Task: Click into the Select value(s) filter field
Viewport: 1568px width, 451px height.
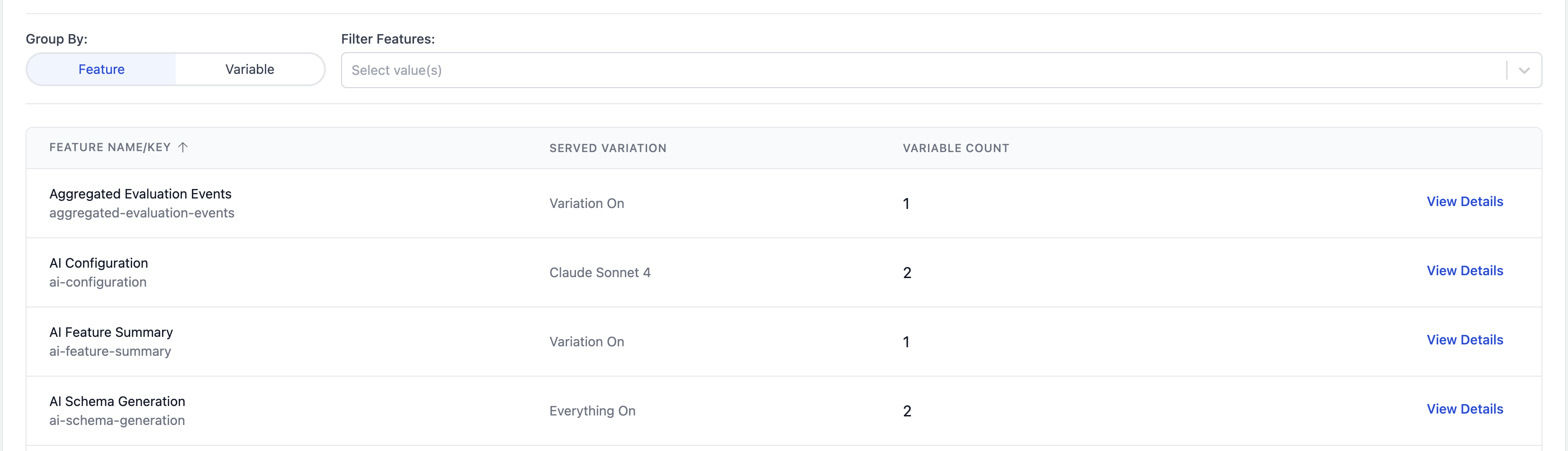Action: (913, 71)
